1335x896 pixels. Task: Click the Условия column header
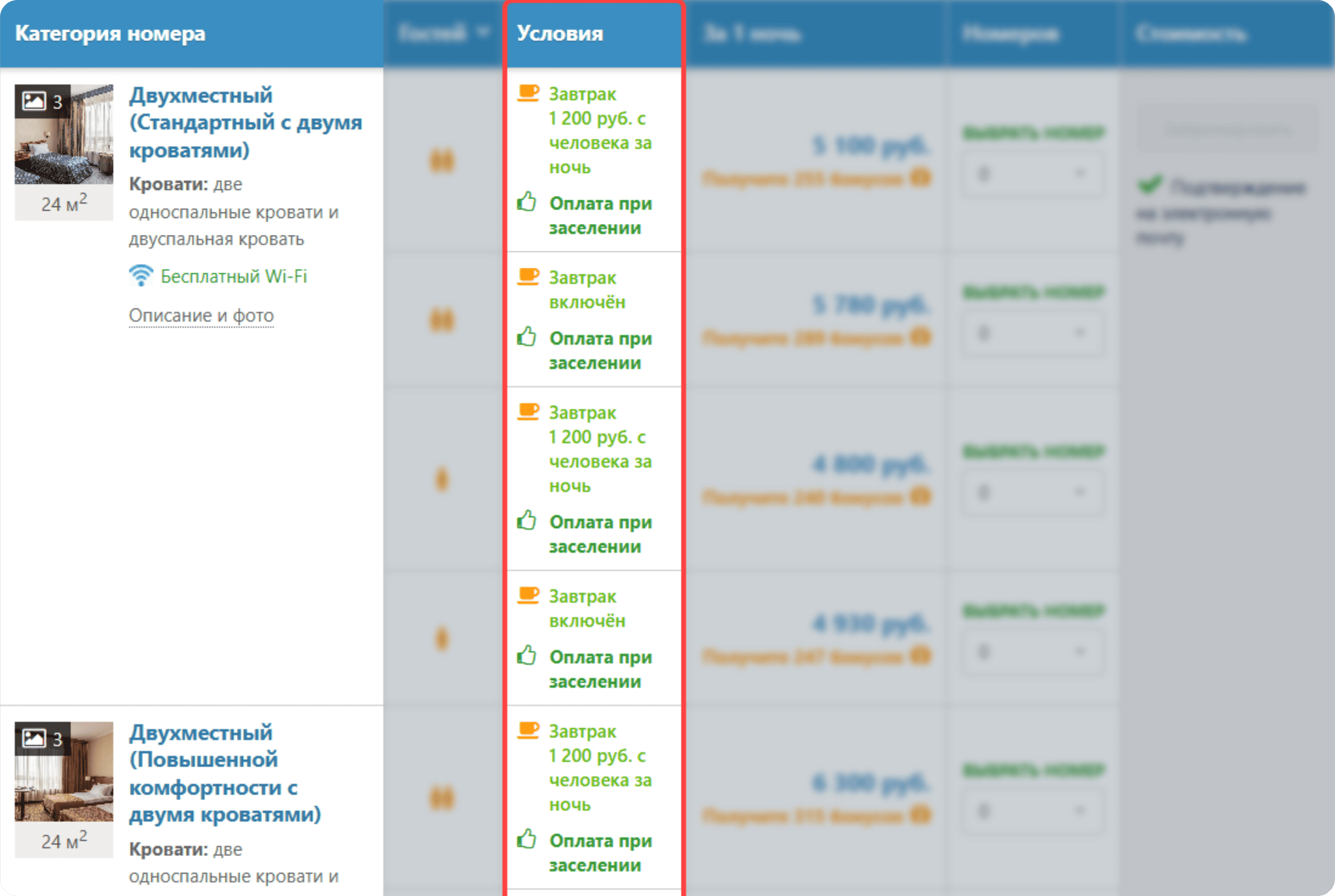point(560,33)
